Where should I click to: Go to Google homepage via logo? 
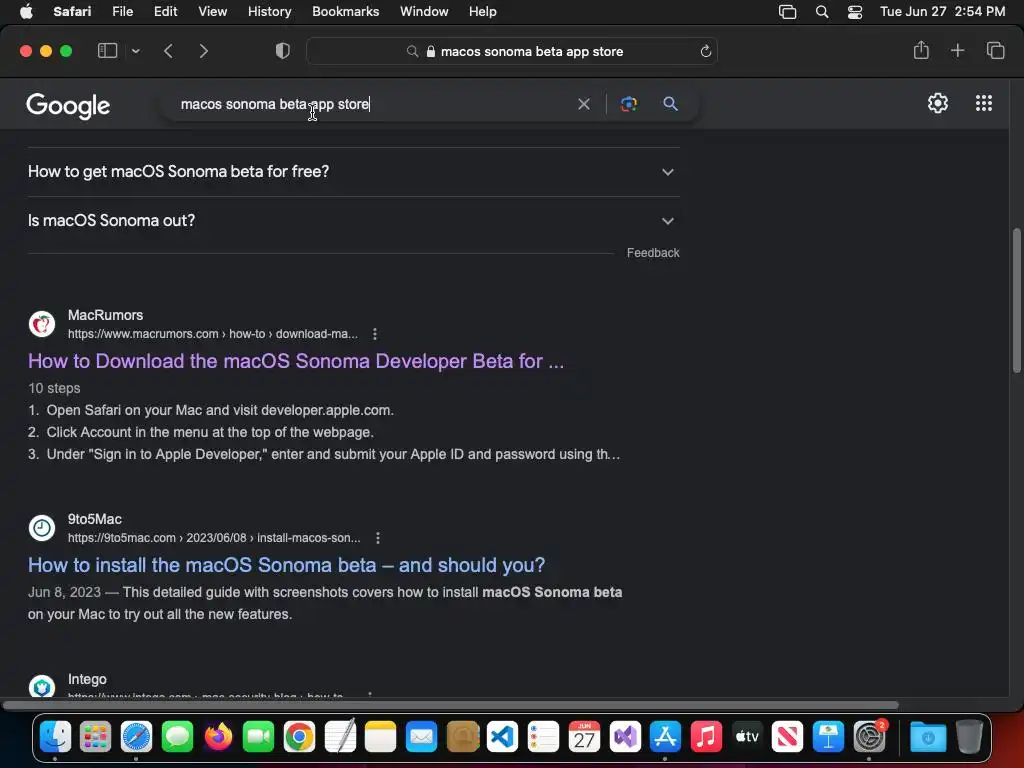pyautogui.click(x=68, y=105)
